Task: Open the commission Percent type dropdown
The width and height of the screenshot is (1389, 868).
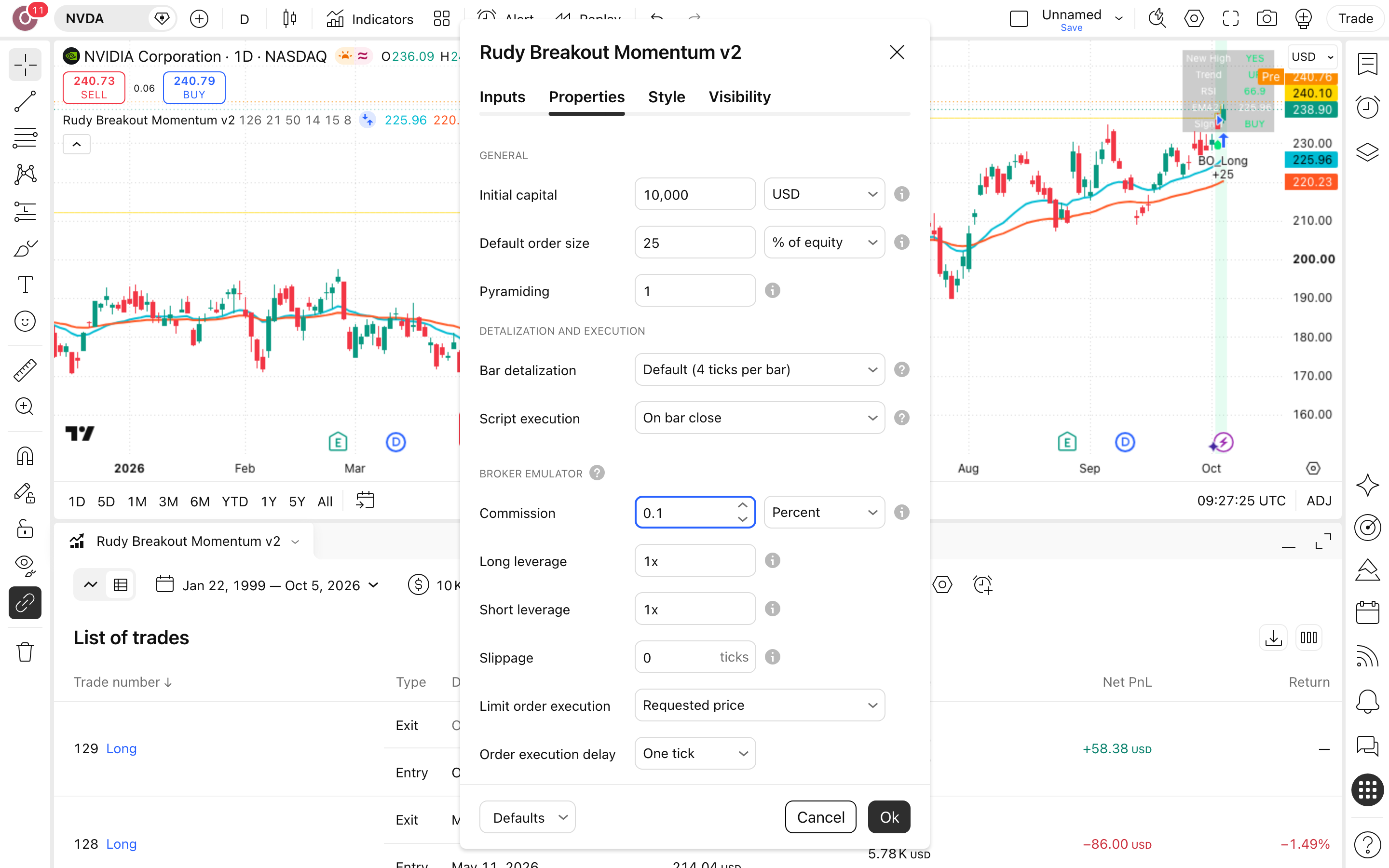Action: 824,512
